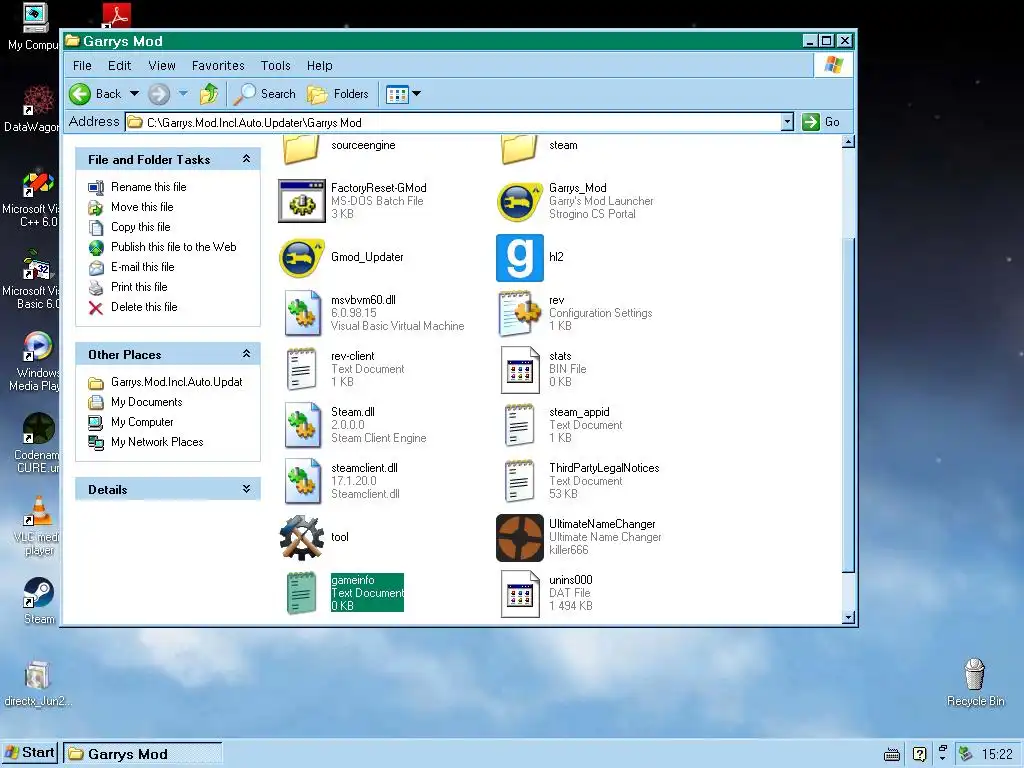Screen dimensions: 1024x768
Task: Open the Gmod_Updater icon
Action: coord(302,257)
